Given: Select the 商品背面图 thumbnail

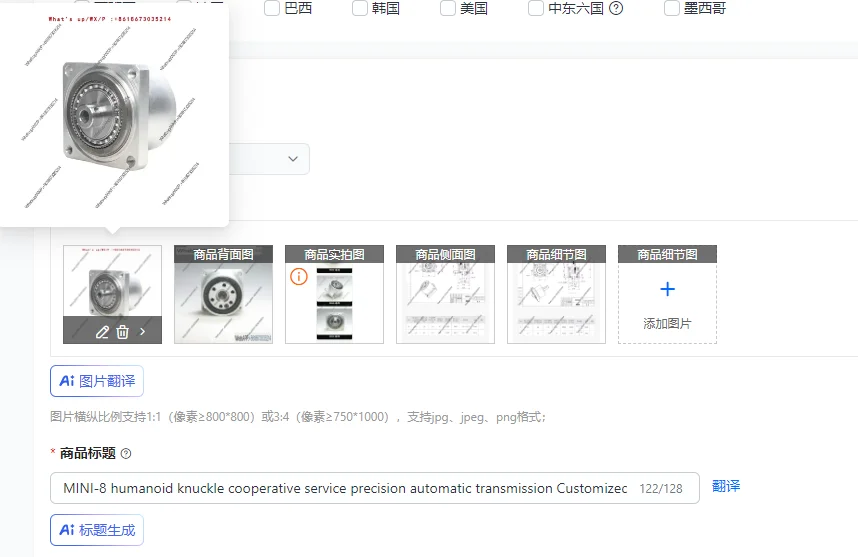Looking at the screenshot, I should point(223,294).
